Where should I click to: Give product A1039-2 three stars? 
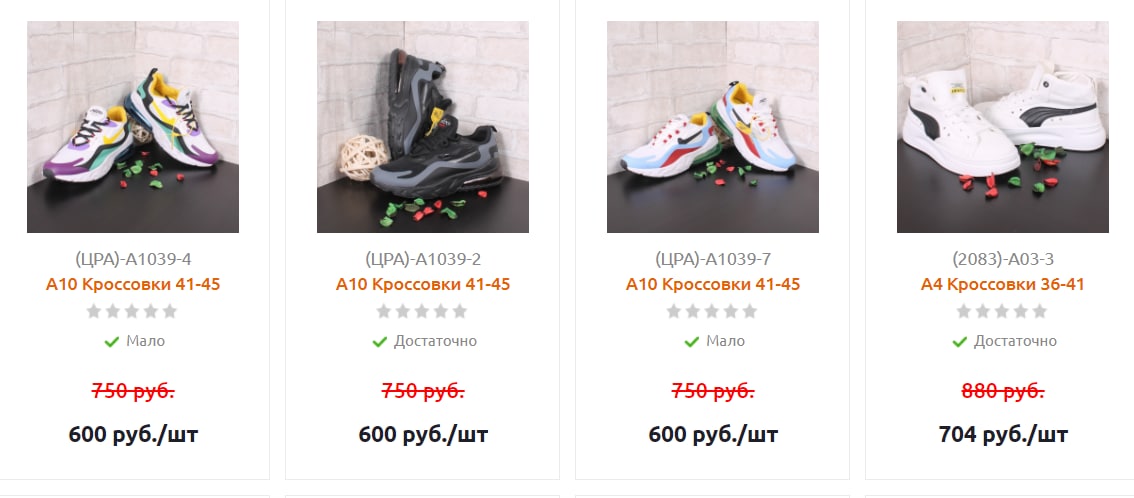click(x=422, y=312)
